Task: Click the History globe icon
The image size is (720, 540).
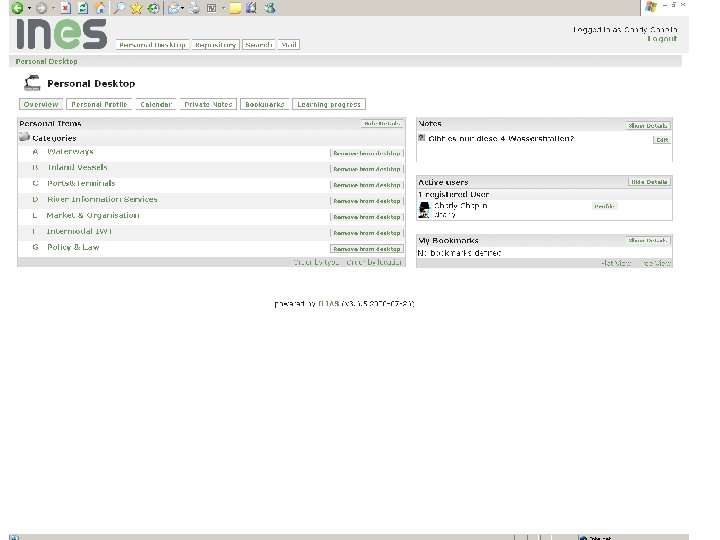Action: (153, 8)
